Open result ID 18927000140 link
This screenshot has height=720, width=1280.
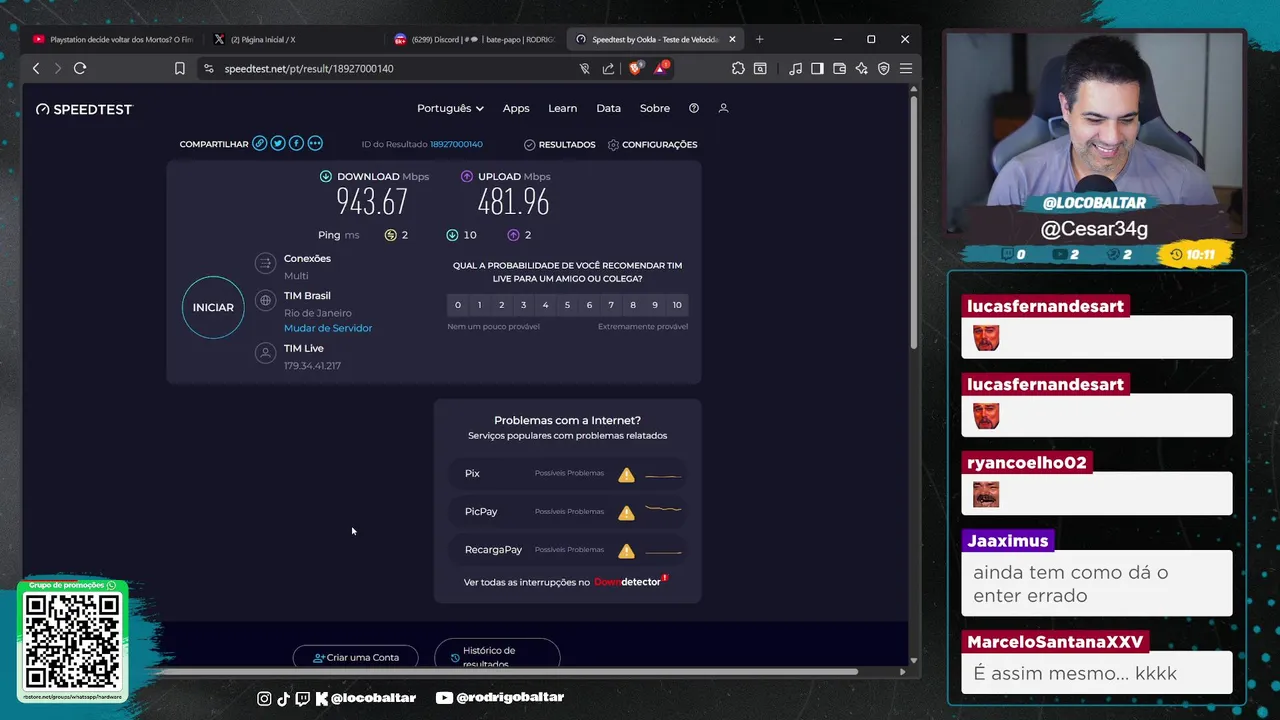click(x=456, y=144)
